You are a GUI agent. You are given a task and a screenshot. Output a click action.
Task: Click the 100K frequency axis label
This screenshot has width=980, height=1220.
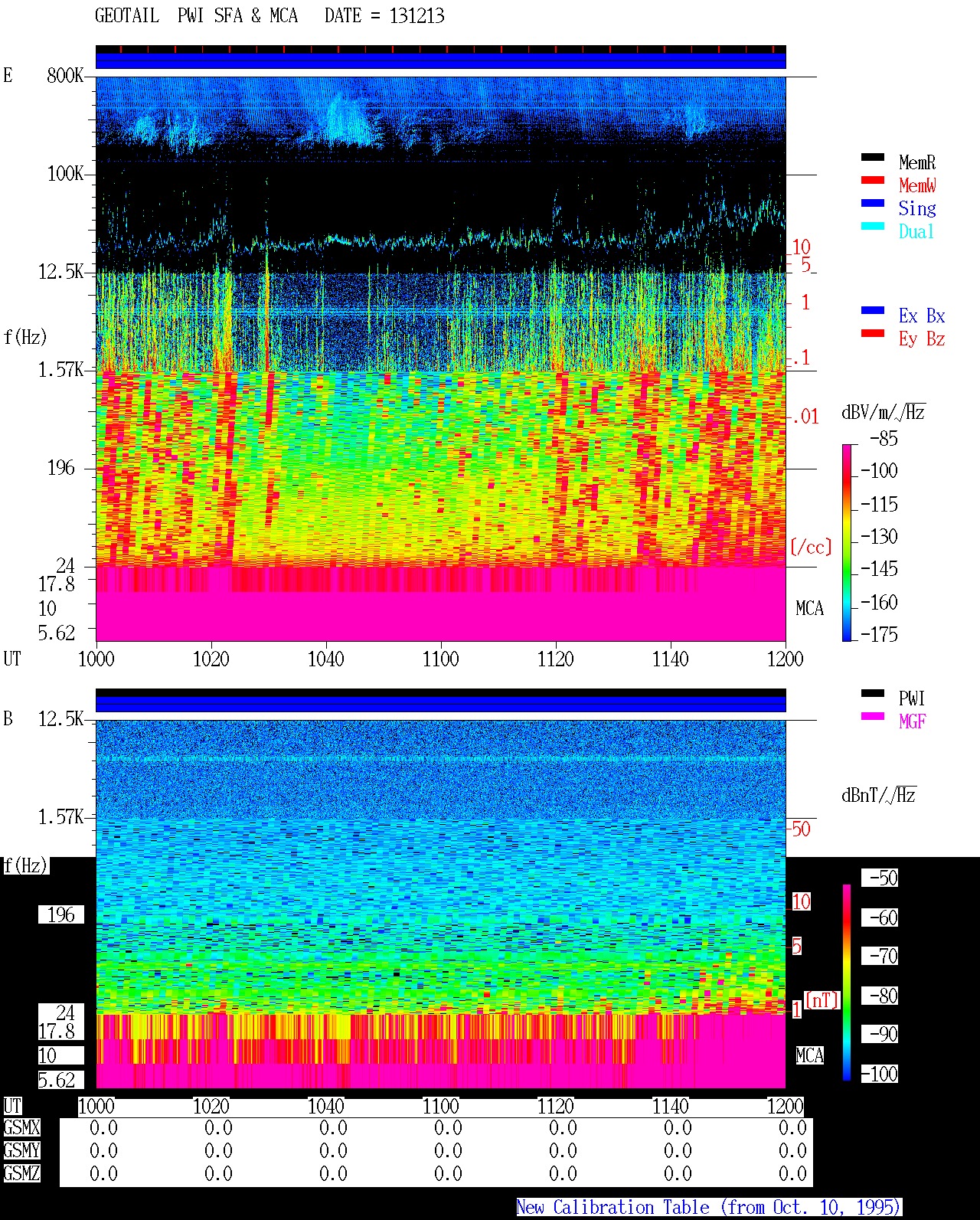coord(65,174)
